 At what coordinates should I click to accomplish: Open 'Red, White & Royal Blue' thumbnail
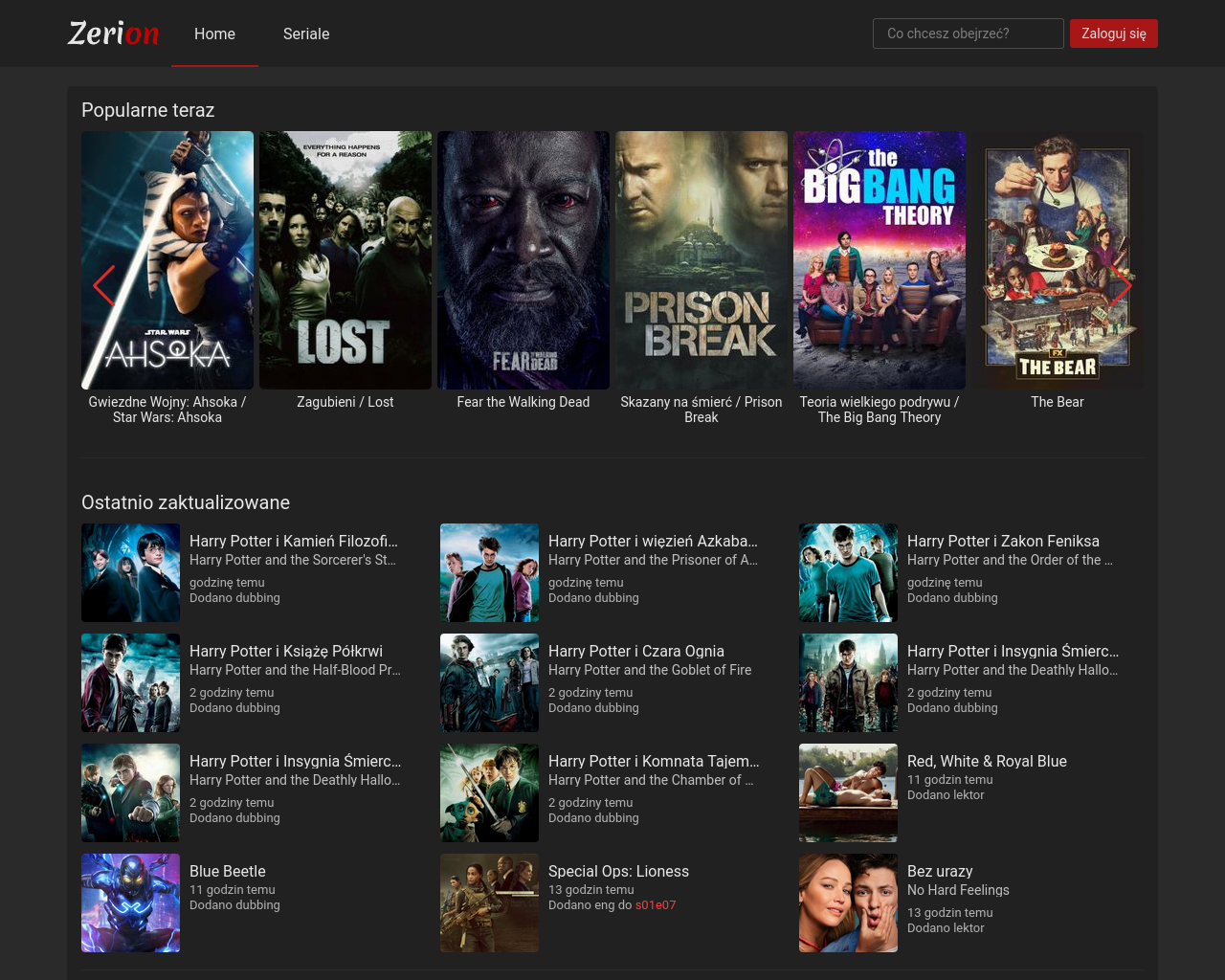(848, 792)
